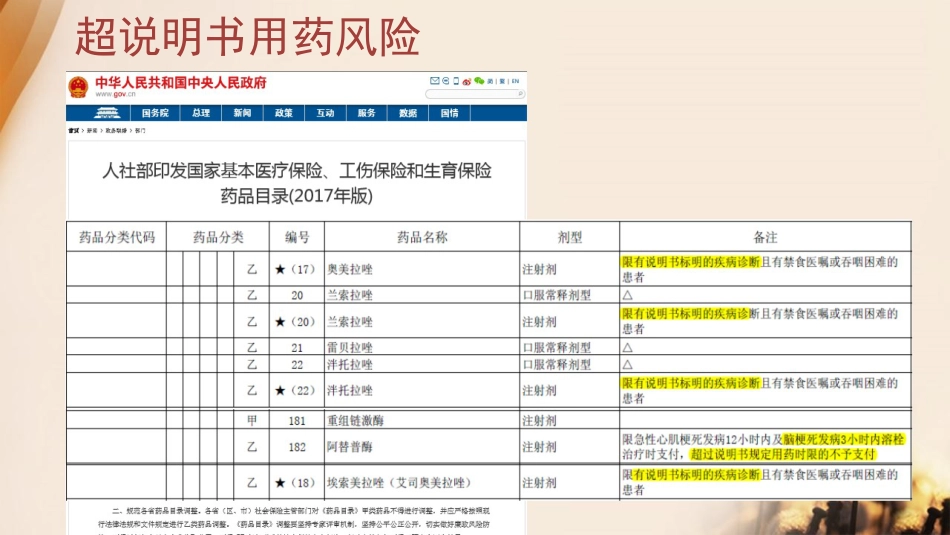This screenshot has height=535, width=950.
Task: Open the 互动 navigation tab
Action: [325, 113]
